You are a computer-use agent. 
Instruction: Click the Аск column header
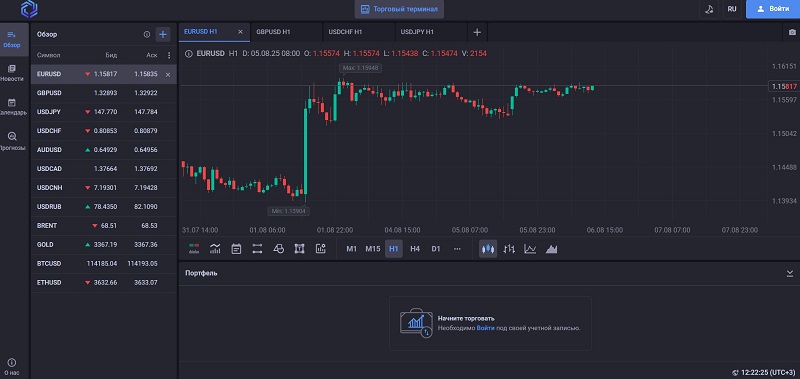pyautogui.click(x=152, y=55)
